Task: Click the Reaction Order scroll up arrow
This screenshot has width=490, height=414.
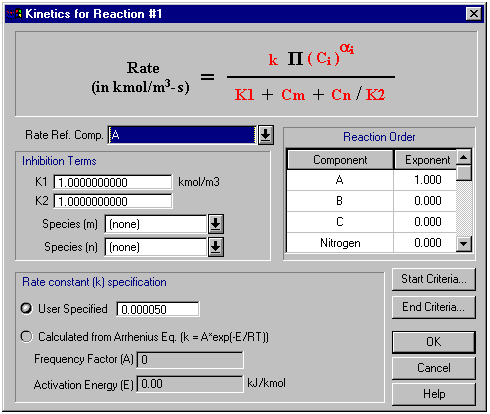Action: coord(464,157)
